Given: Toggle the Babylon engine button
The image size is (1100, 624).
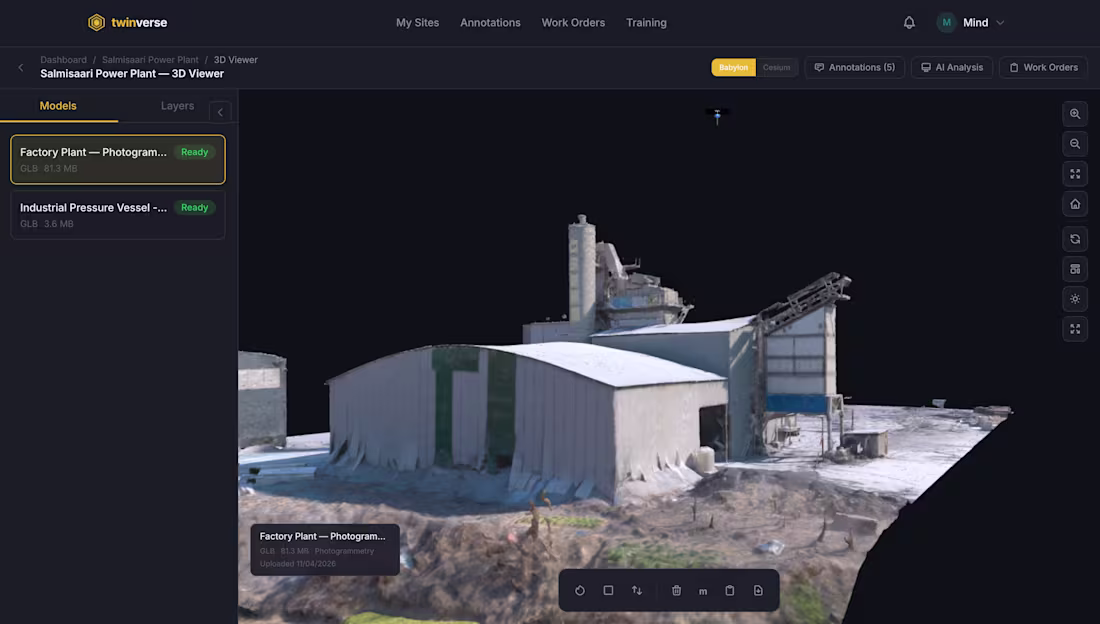Looking at the screenshot, I should coord(733,67).
